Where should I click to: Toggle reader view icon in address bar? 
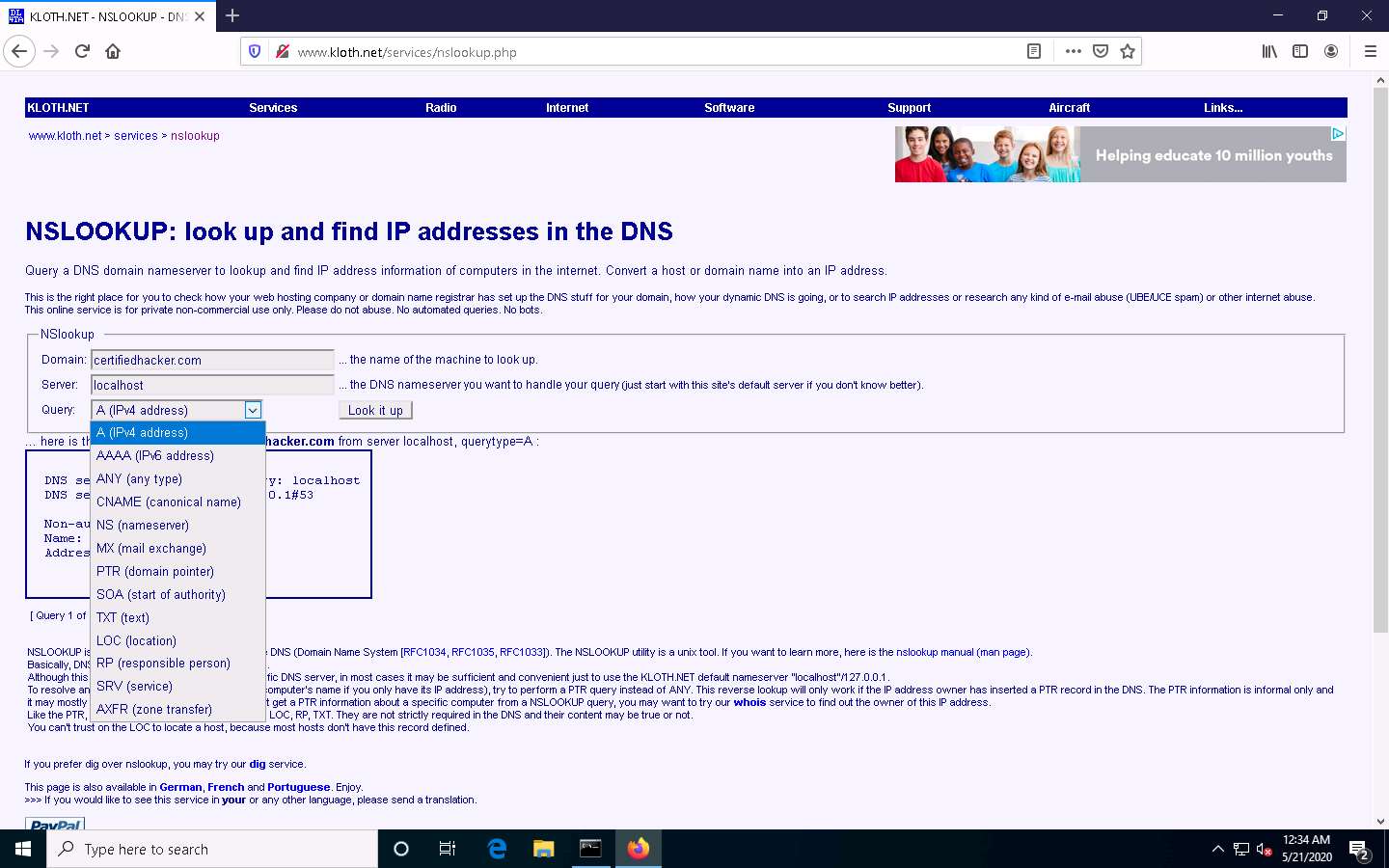point(1034,51)
